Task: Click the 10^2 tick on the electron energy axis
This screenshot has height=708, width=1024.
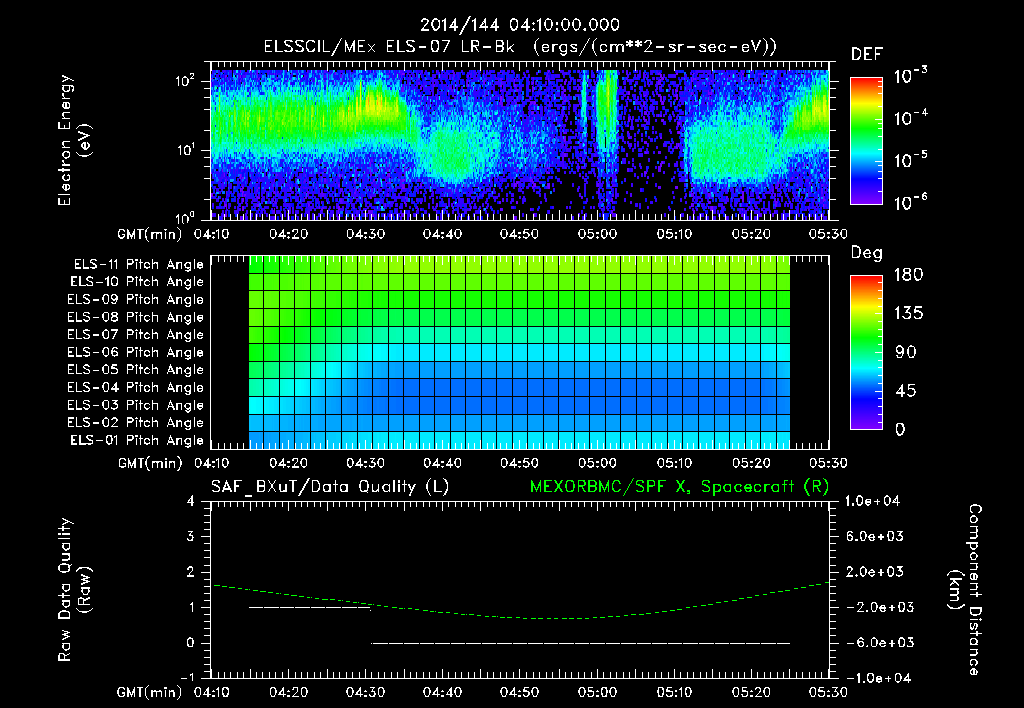Action: click(x=185, y=81)
